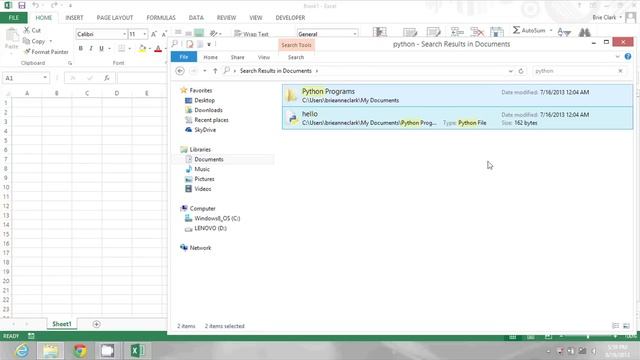Click the Excel formula bar input
640x360 pixels.
142,78
